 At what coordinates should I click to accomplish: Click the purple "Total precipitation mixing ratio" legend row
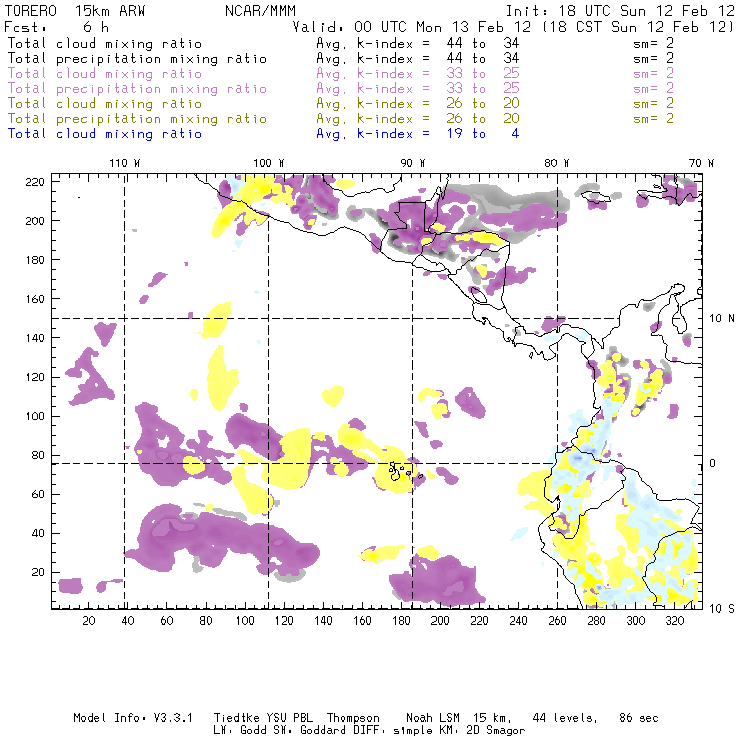pos(137,89)
